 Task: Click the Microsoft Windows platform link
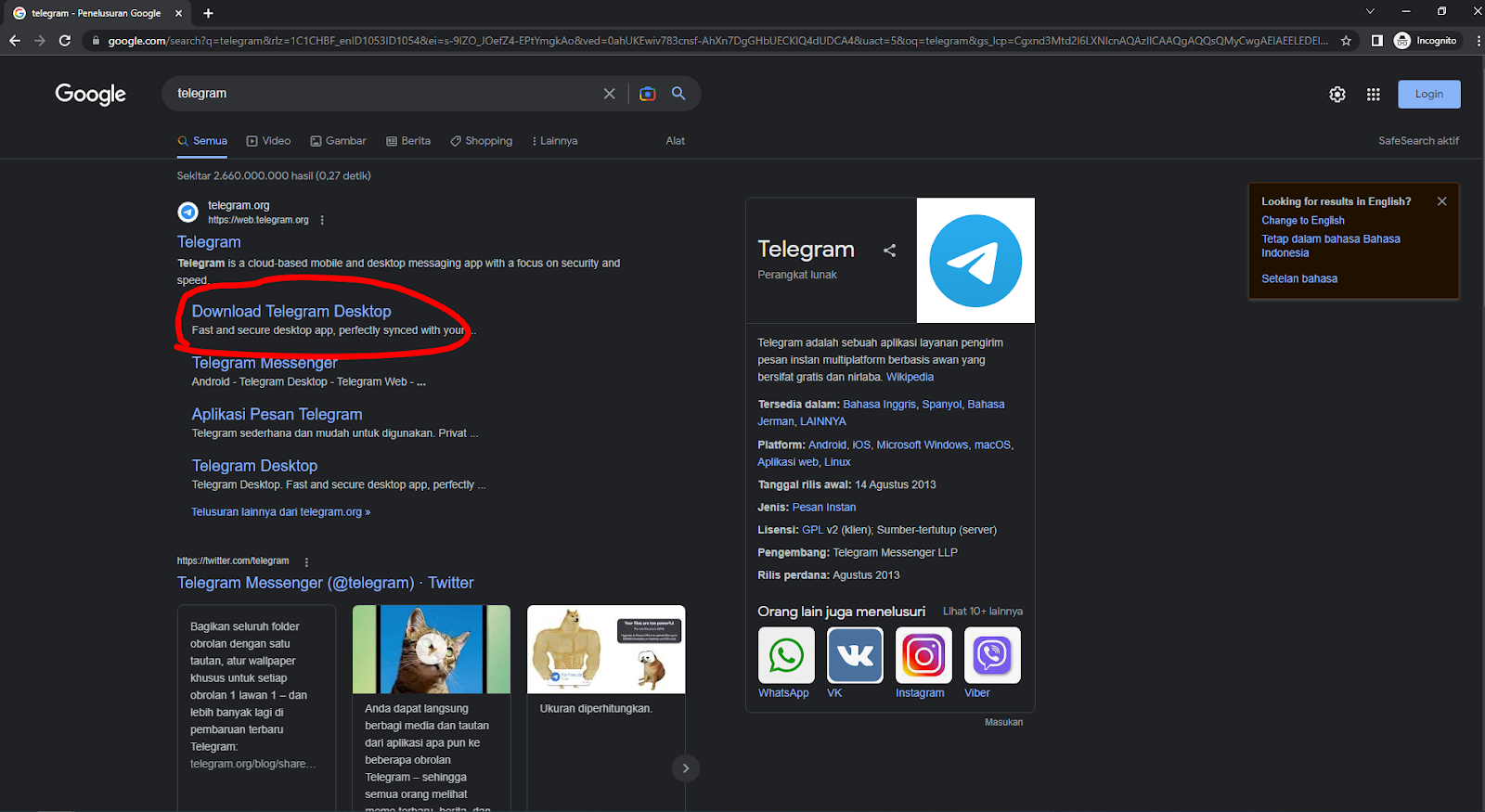(x=922, y=445)
